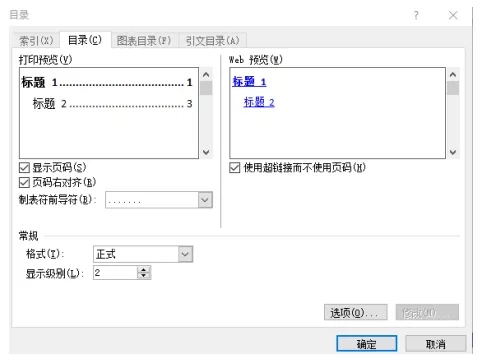
Task: Click the 取消 button
Action: (436, 344)
